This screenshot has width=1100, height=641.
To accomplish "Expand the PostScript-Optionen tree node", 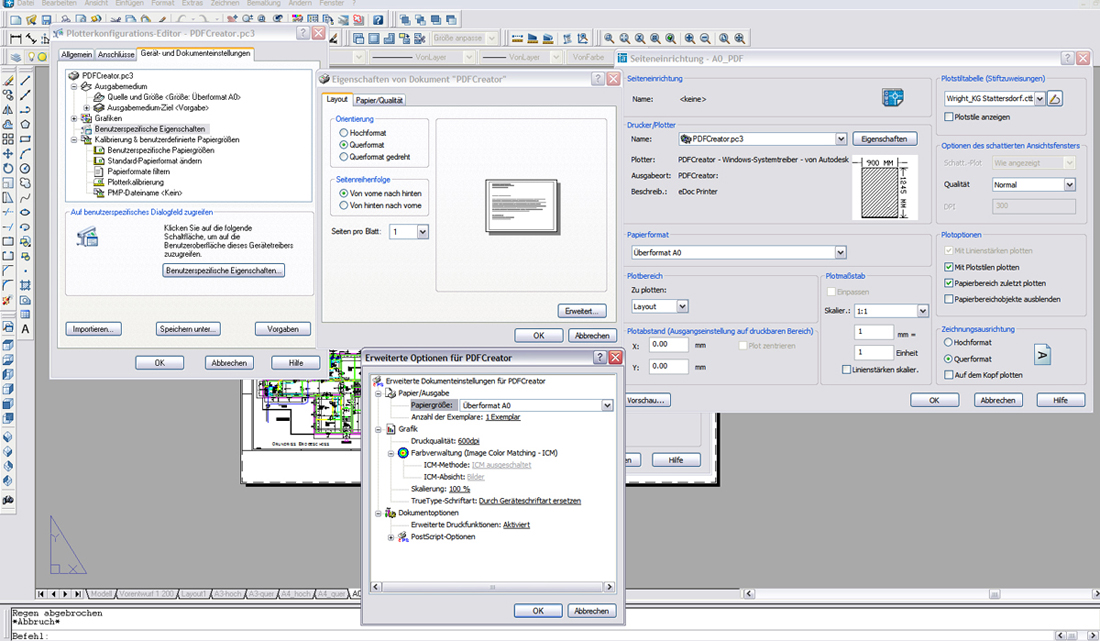I will [391, 537].
